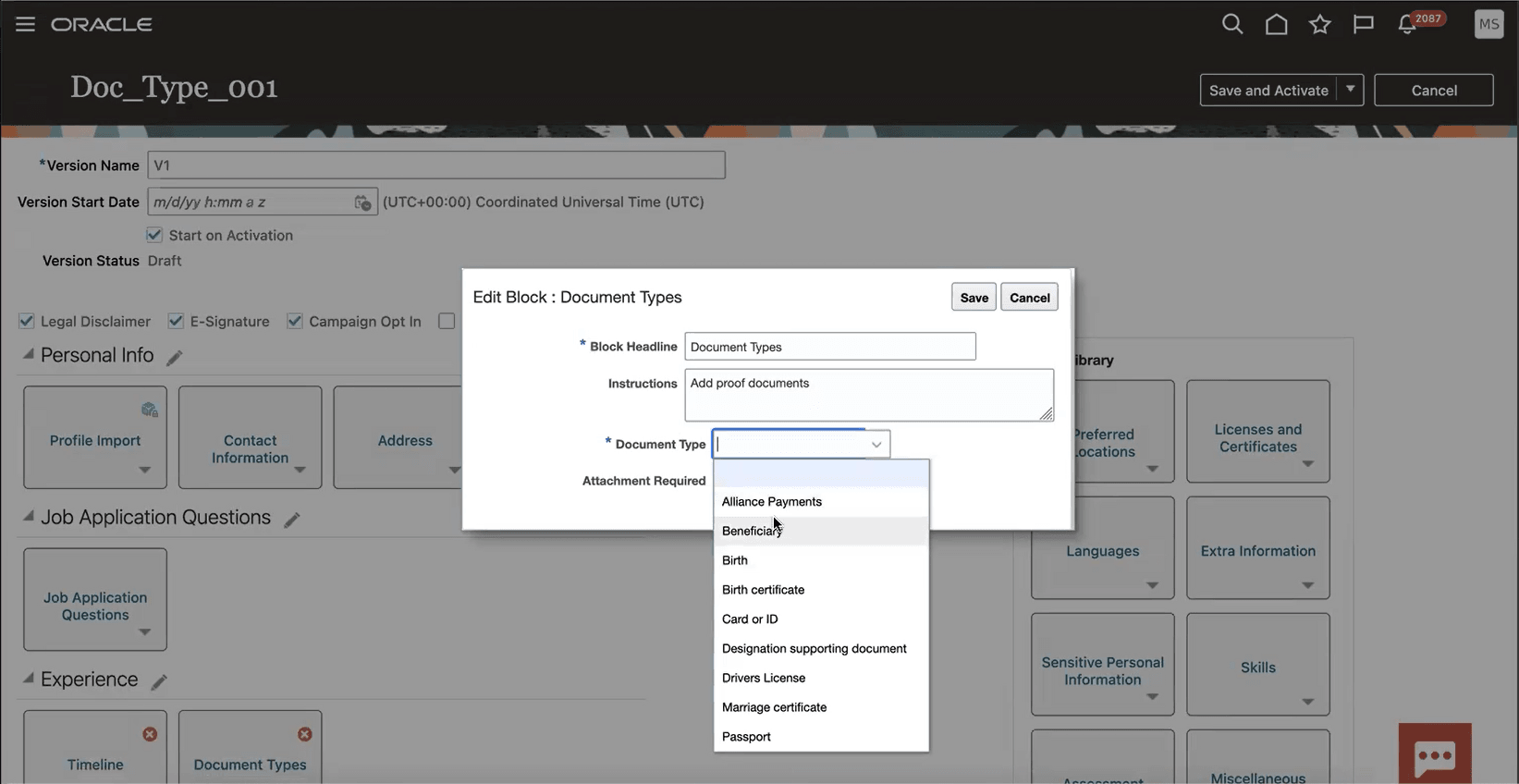The height and width of the screenshot is (784, 1519).
Task: Choose Marriage certificate option
Action: [x=821, y=708]
